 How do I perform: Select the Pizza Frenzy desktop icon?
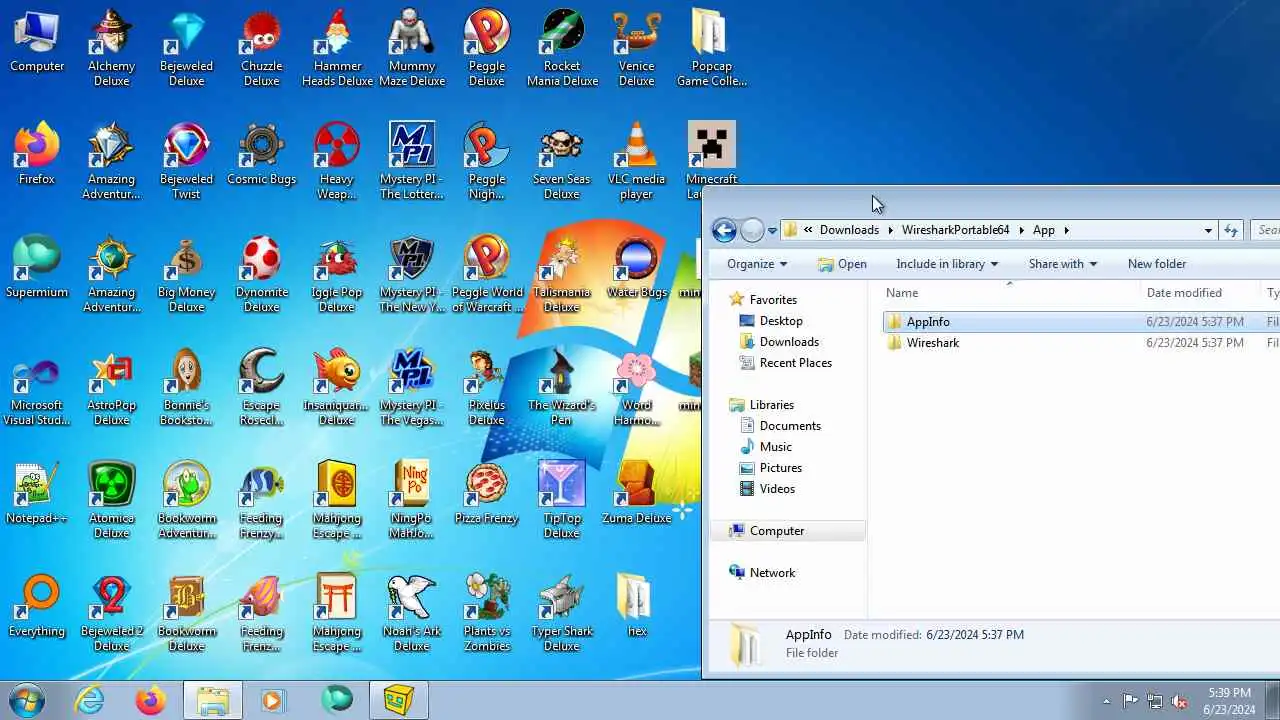(x=486, y=493)
